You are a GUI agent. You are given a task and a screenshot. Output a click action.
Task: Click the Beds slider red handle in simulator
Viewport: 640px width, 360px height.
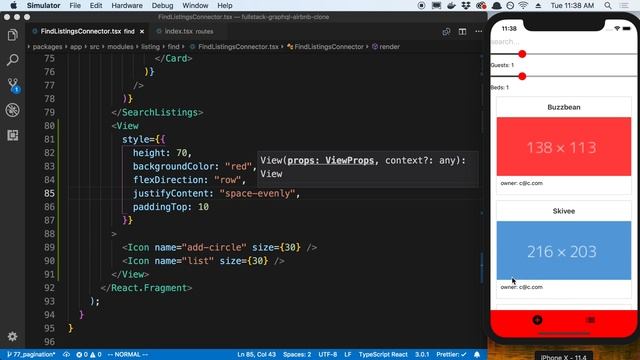[522, 76]
